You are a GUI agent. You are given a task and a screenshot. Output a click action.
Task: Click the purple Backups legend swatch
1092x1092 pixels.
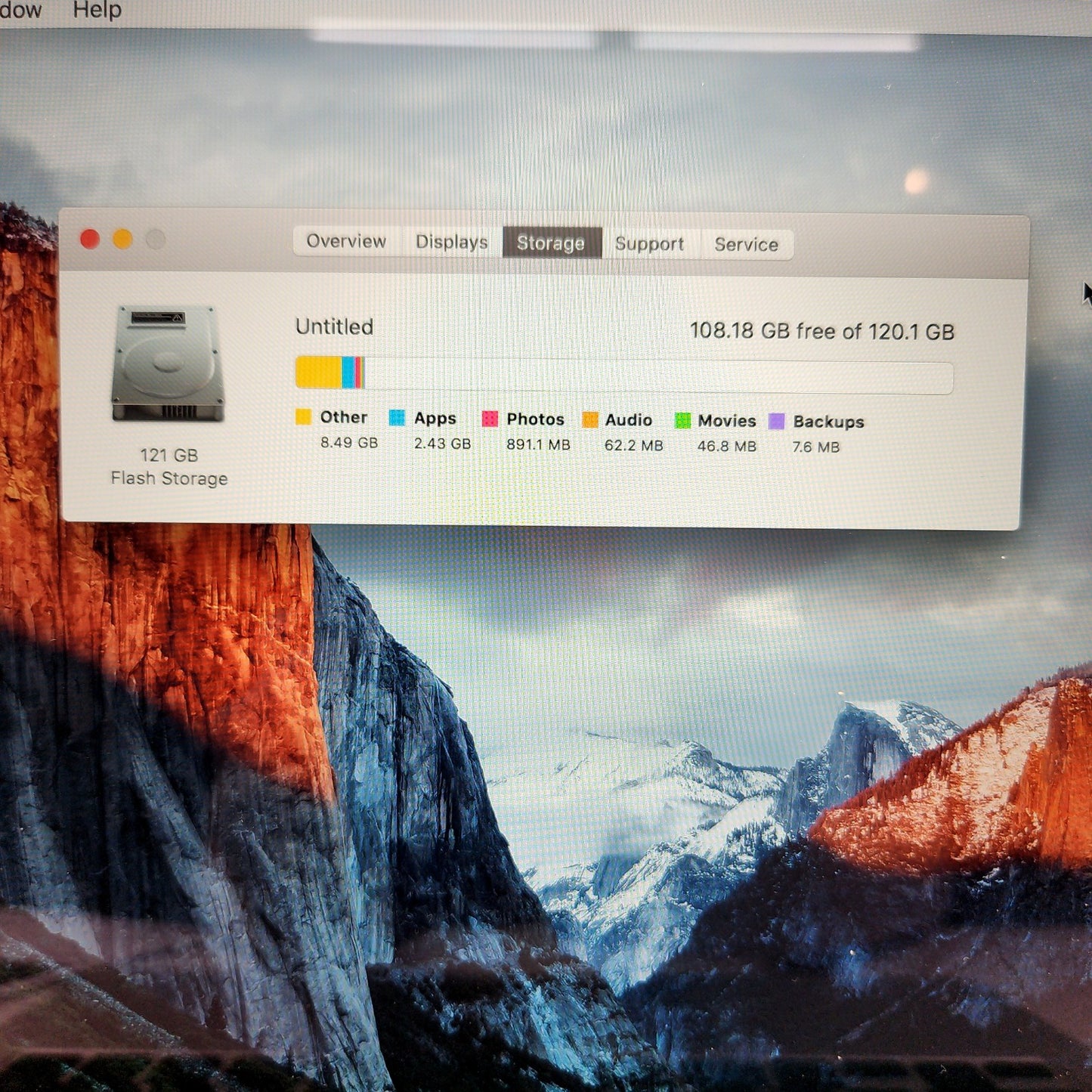point(777,422)
